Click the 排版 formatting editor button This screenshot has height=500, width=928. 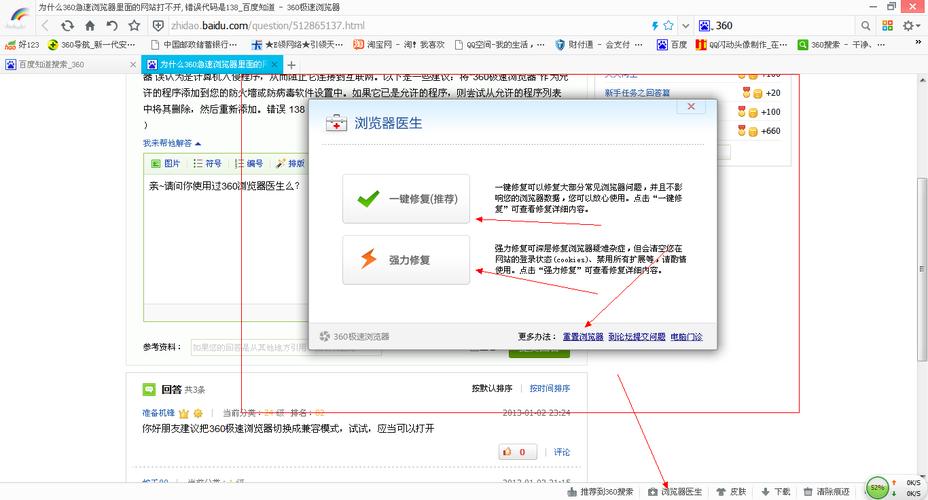[290, 163]
